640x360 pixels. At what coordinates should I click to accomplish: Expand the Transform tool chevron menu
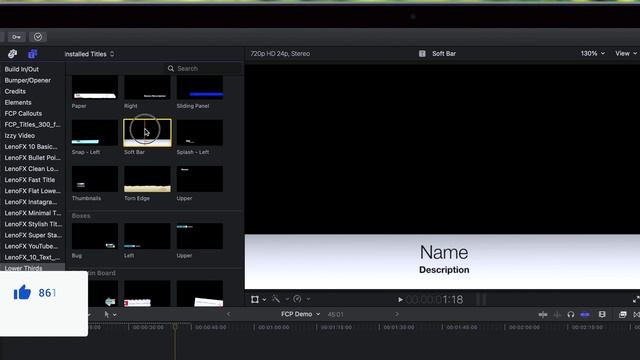click(x=264, y=300)
